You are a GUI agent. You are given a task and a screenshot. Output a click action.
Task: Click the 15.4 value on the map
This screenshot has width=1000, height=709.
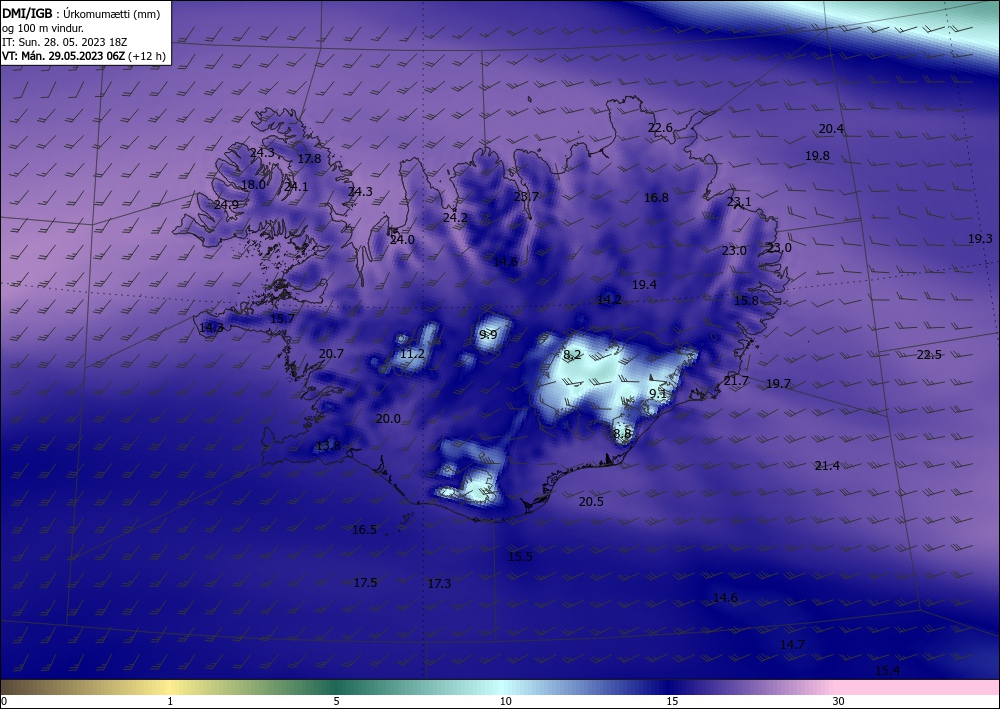click(x=887, y=671)
